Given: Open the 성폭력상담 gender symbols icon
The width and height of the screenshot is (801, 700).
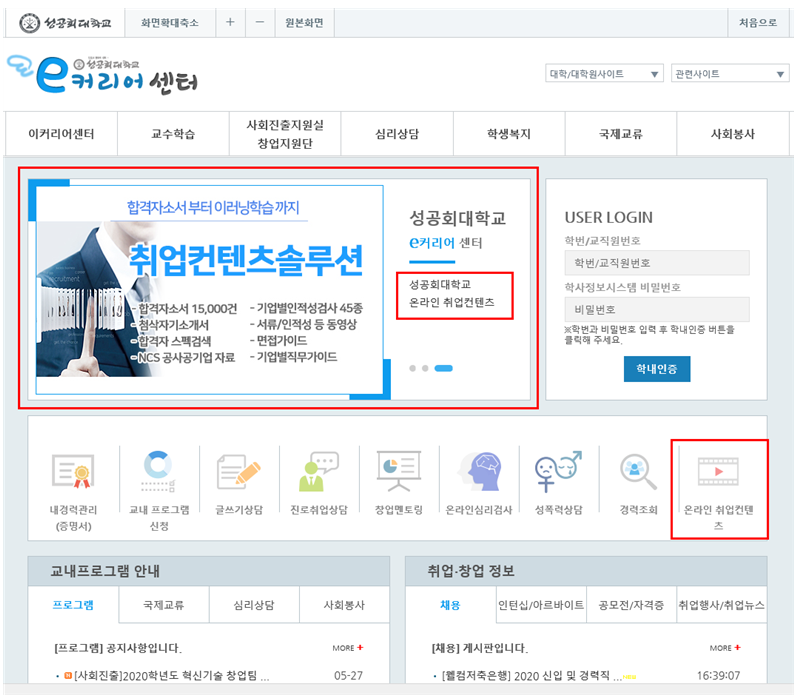Looking at the screenshot, I should (558, 471).
